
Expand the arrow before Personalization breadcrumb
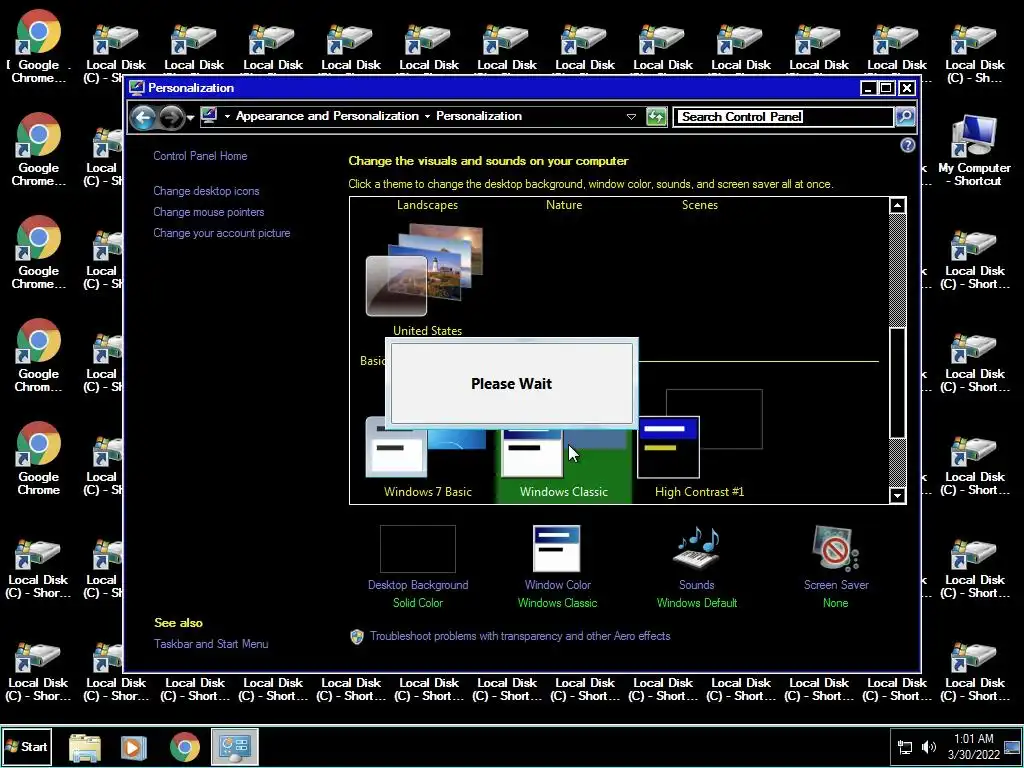427,116
